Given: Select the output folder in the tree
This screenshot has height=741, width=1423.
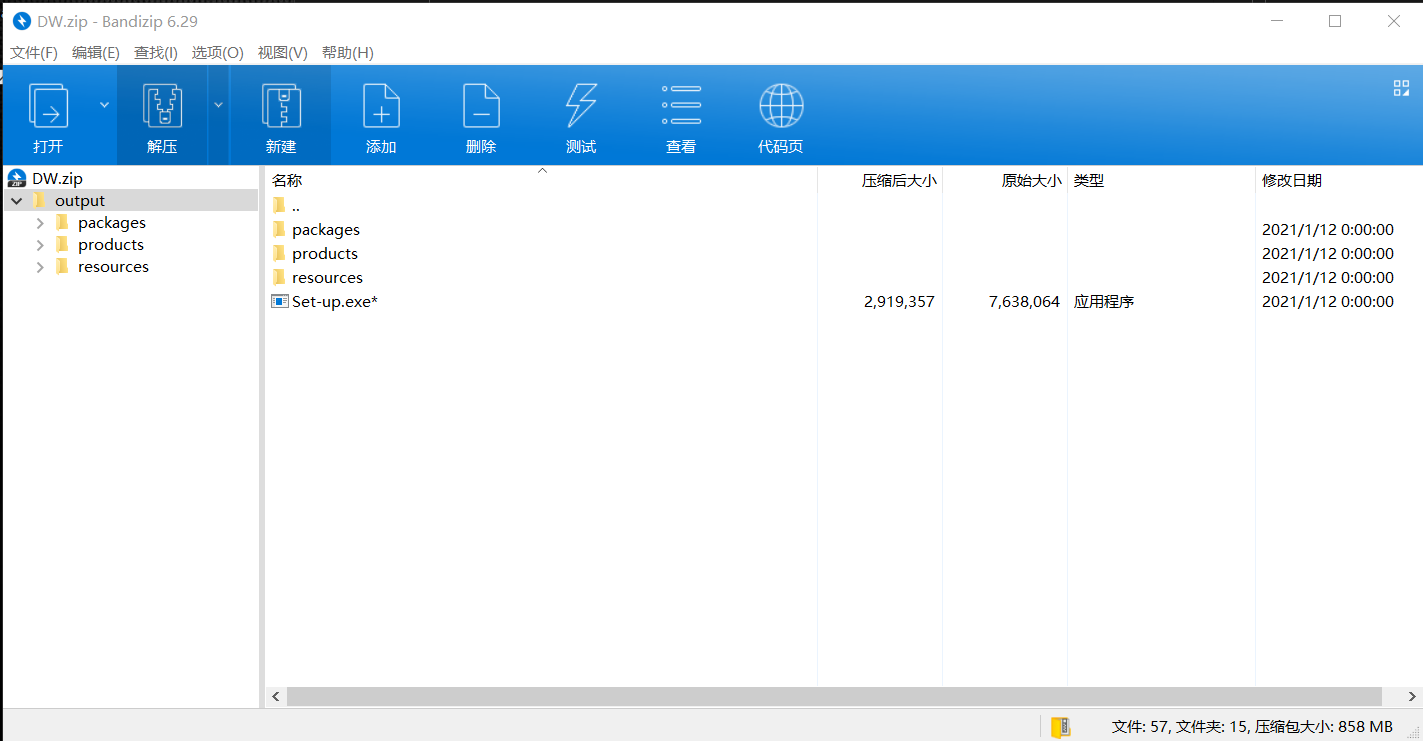Looking at the screenshot, I should [80, 201].
